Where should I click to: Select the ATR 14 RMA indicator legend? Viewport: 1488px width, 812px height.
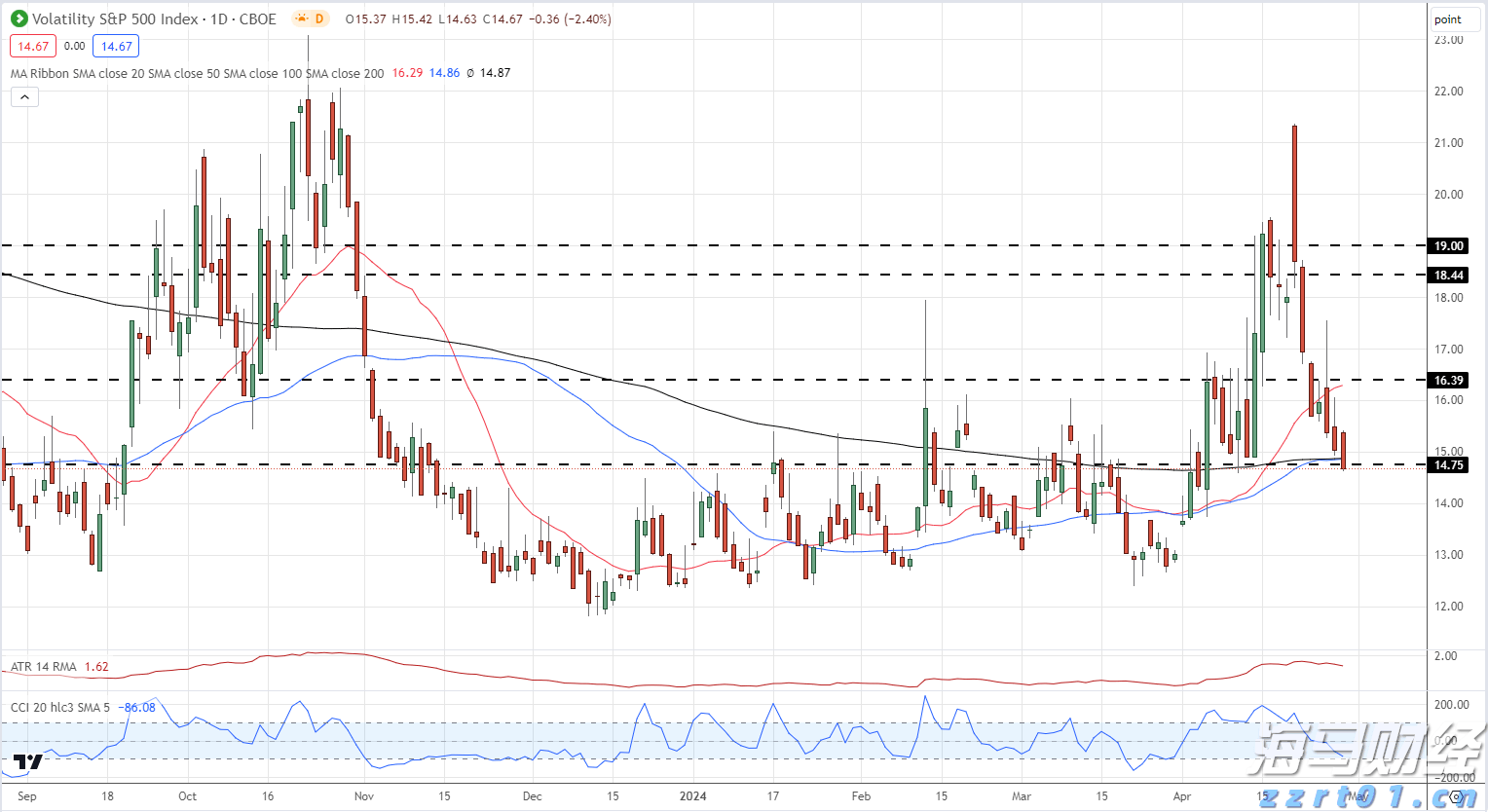pos(44,667)
